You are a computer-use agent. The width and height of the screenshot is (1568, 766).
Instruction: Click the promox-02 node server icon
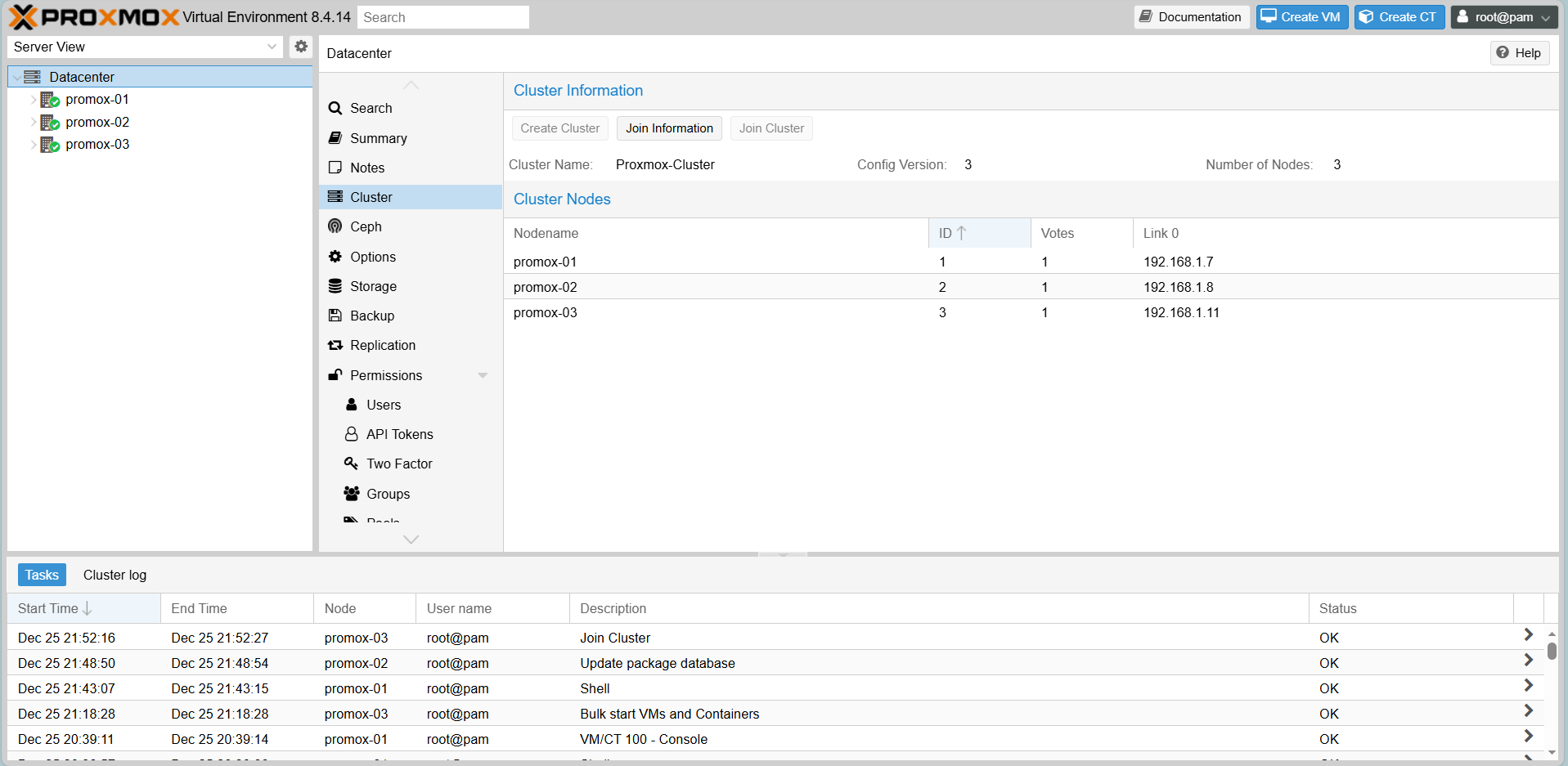(x=50, y=122)
